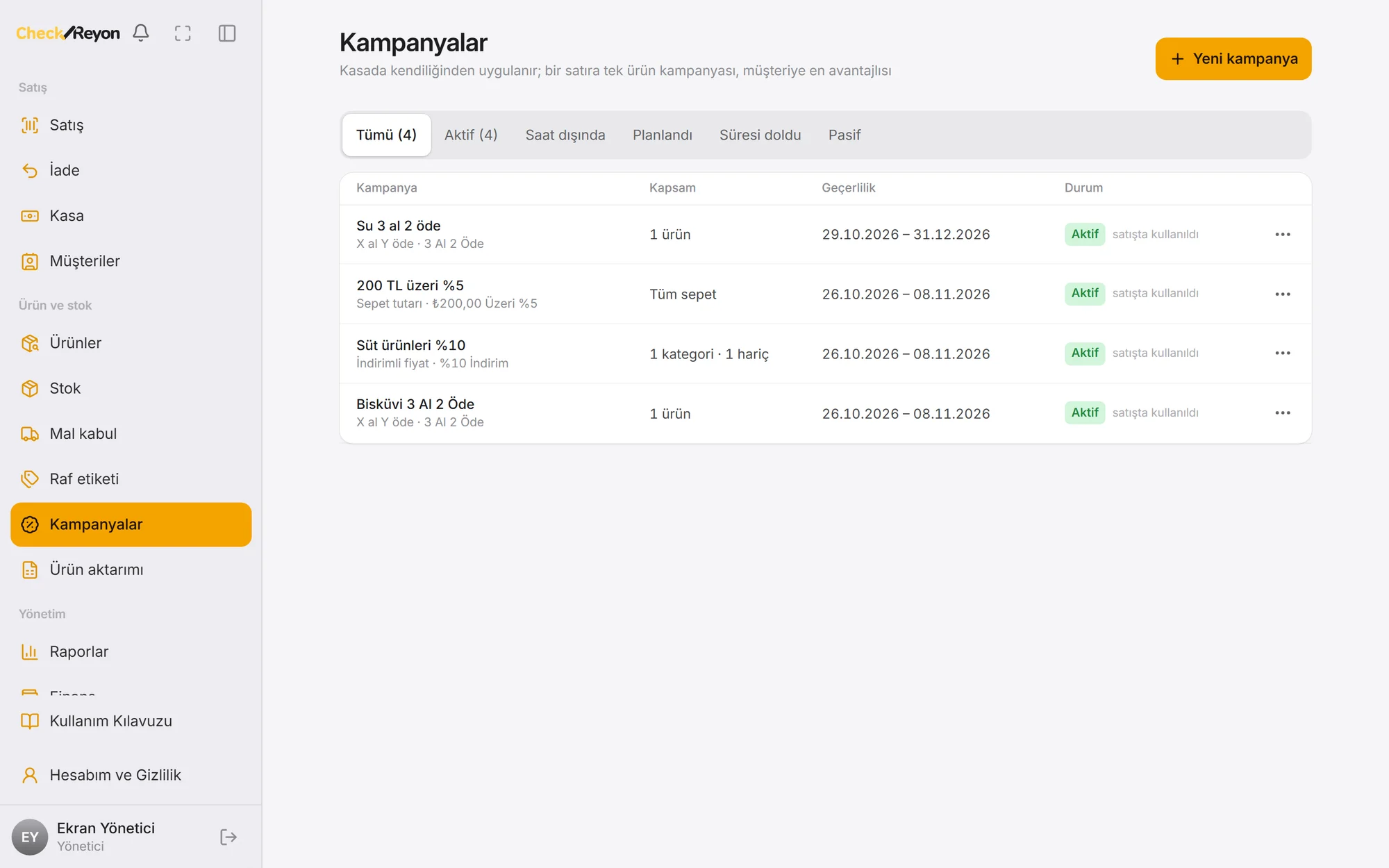Click the Ürünler package icon

click(x=30, y=343)
